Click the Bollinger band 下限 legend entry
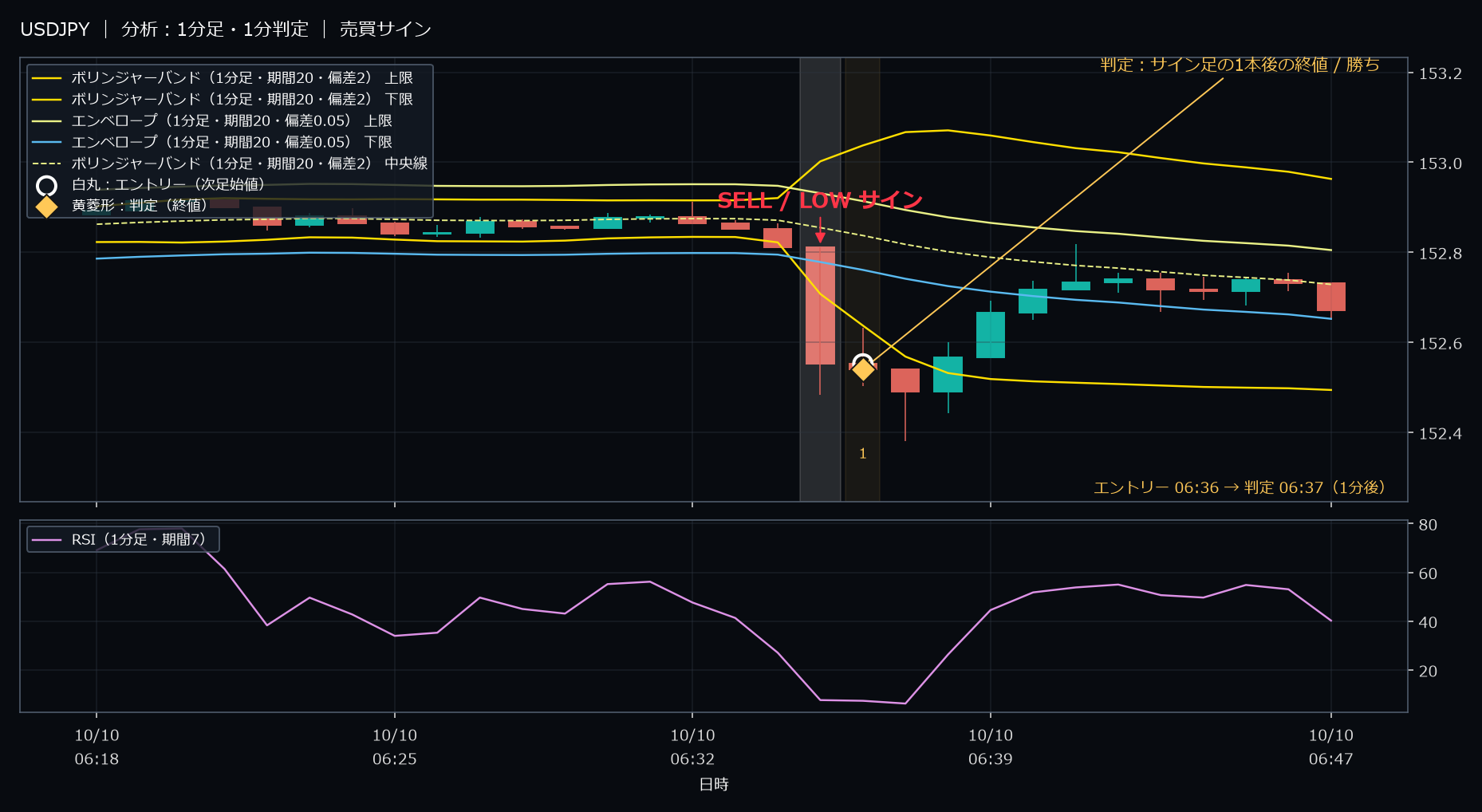This screenshot has width=1482, height=812. [223, 100]
